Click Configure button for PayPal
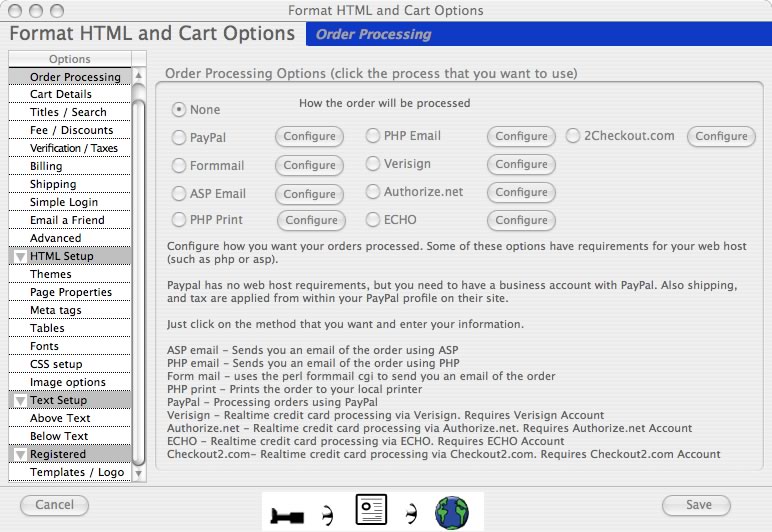 [x=309, y=136]
